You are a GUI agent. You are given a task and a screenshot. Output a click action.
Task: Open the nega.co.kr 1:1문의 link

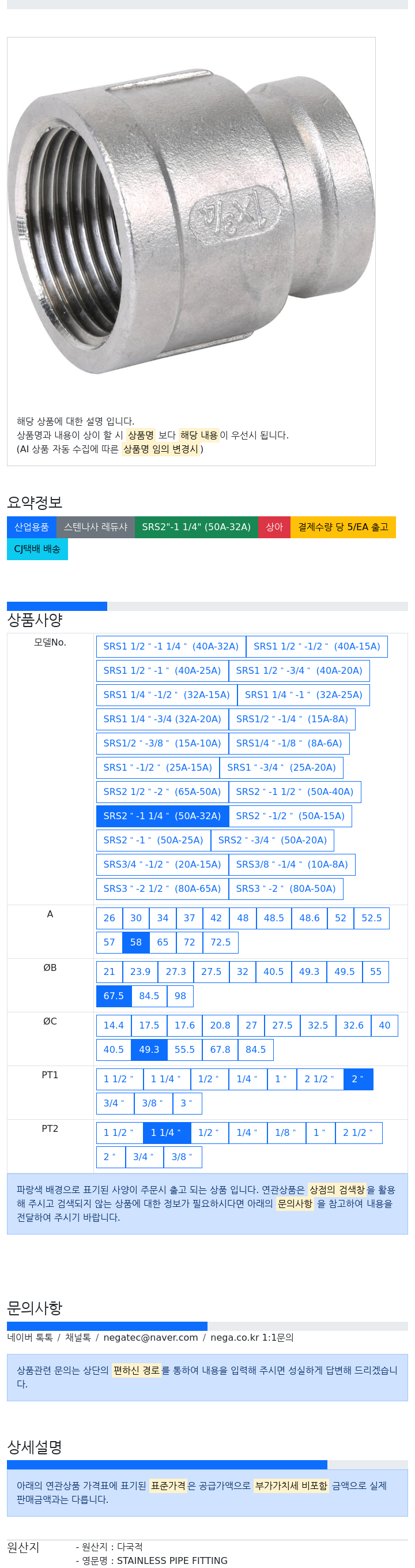coord(252,1337)
